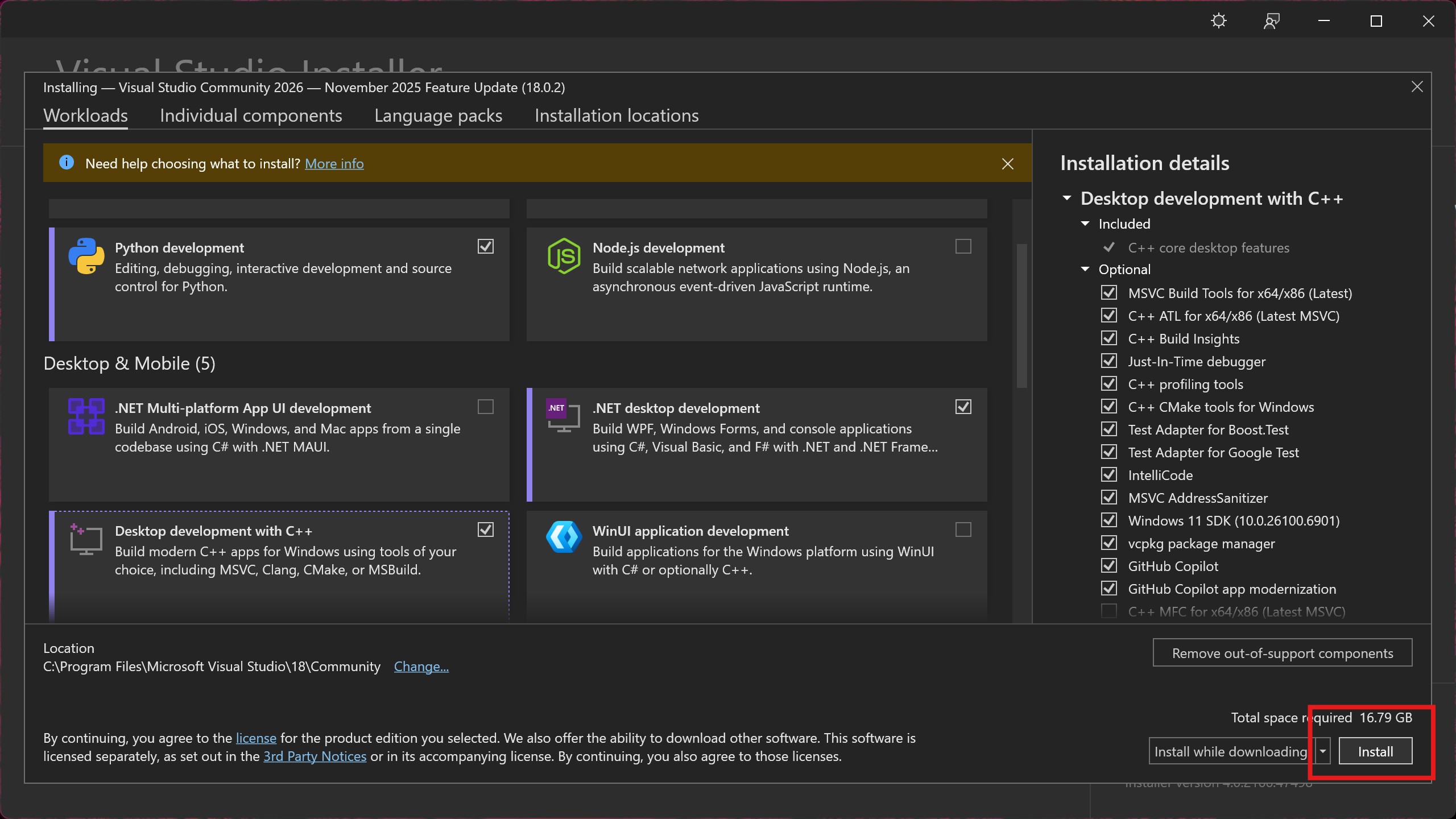Enable the Node.js development workload checkbox
The width and height of the screenshot is (1456, 819).
click(x=963, y=246)
